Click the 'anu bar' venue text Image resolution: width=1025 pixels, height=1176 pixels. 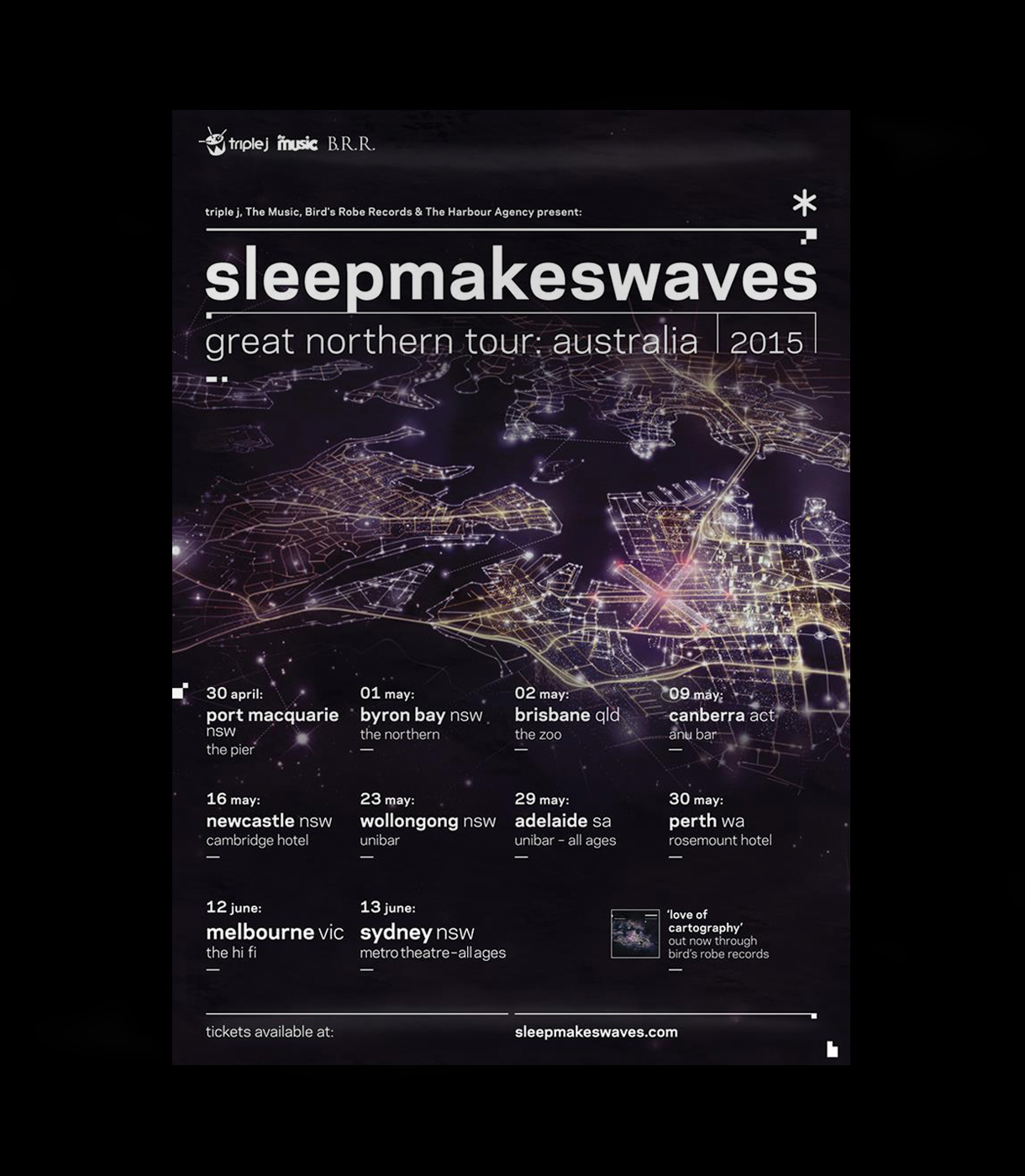click(x=693, y=734)
